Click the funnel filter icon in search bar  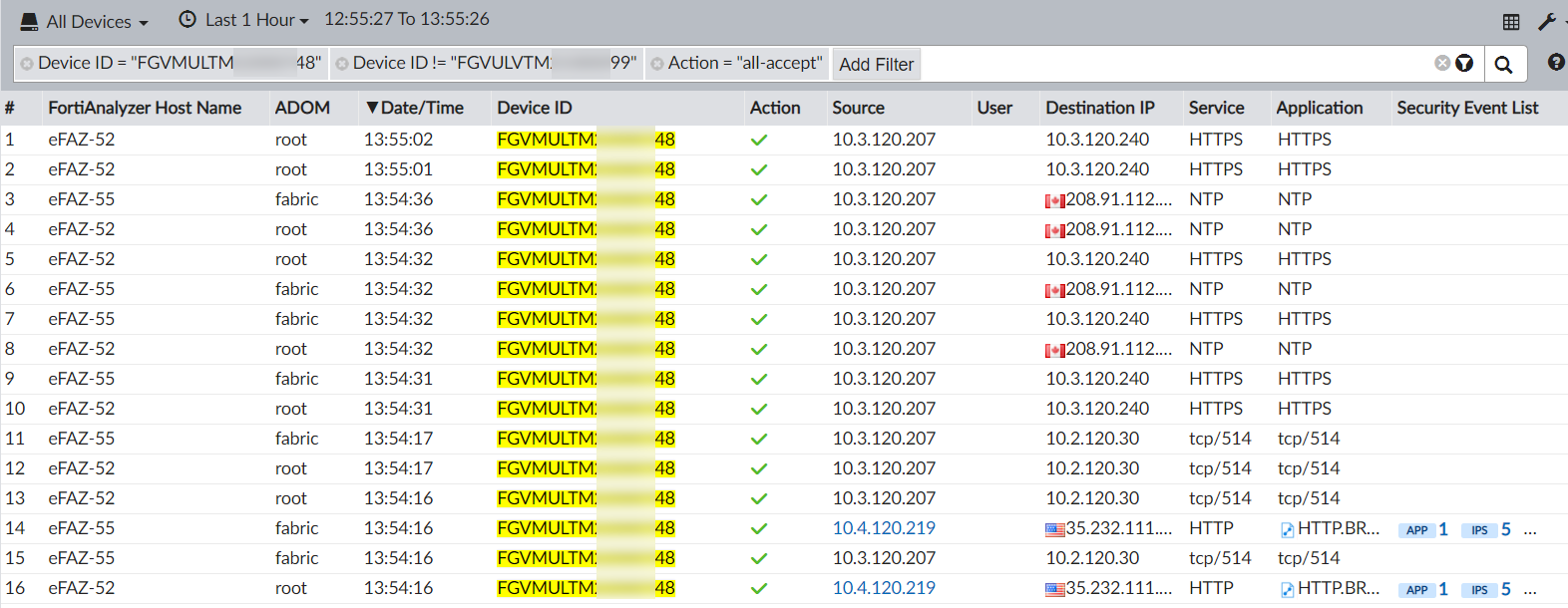click(x=1464, y=64)
